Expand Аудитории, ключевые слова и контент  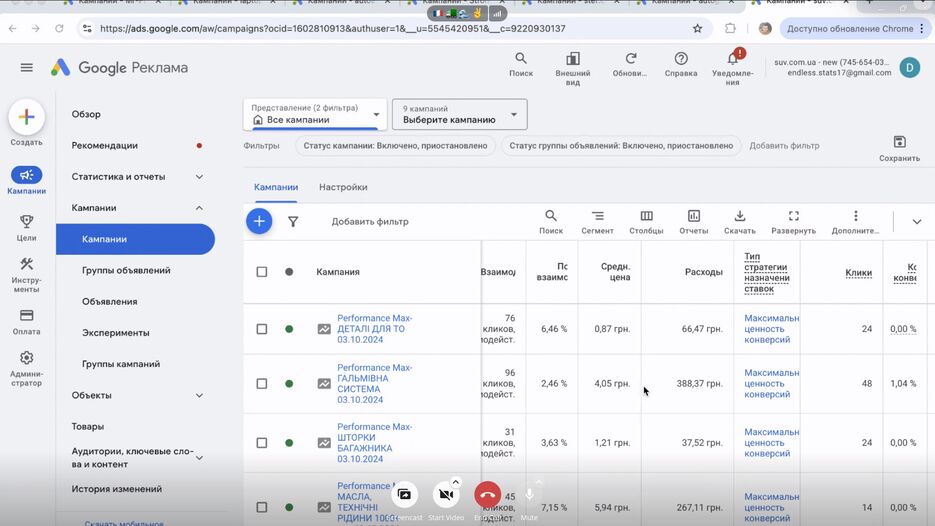[199, 458]
